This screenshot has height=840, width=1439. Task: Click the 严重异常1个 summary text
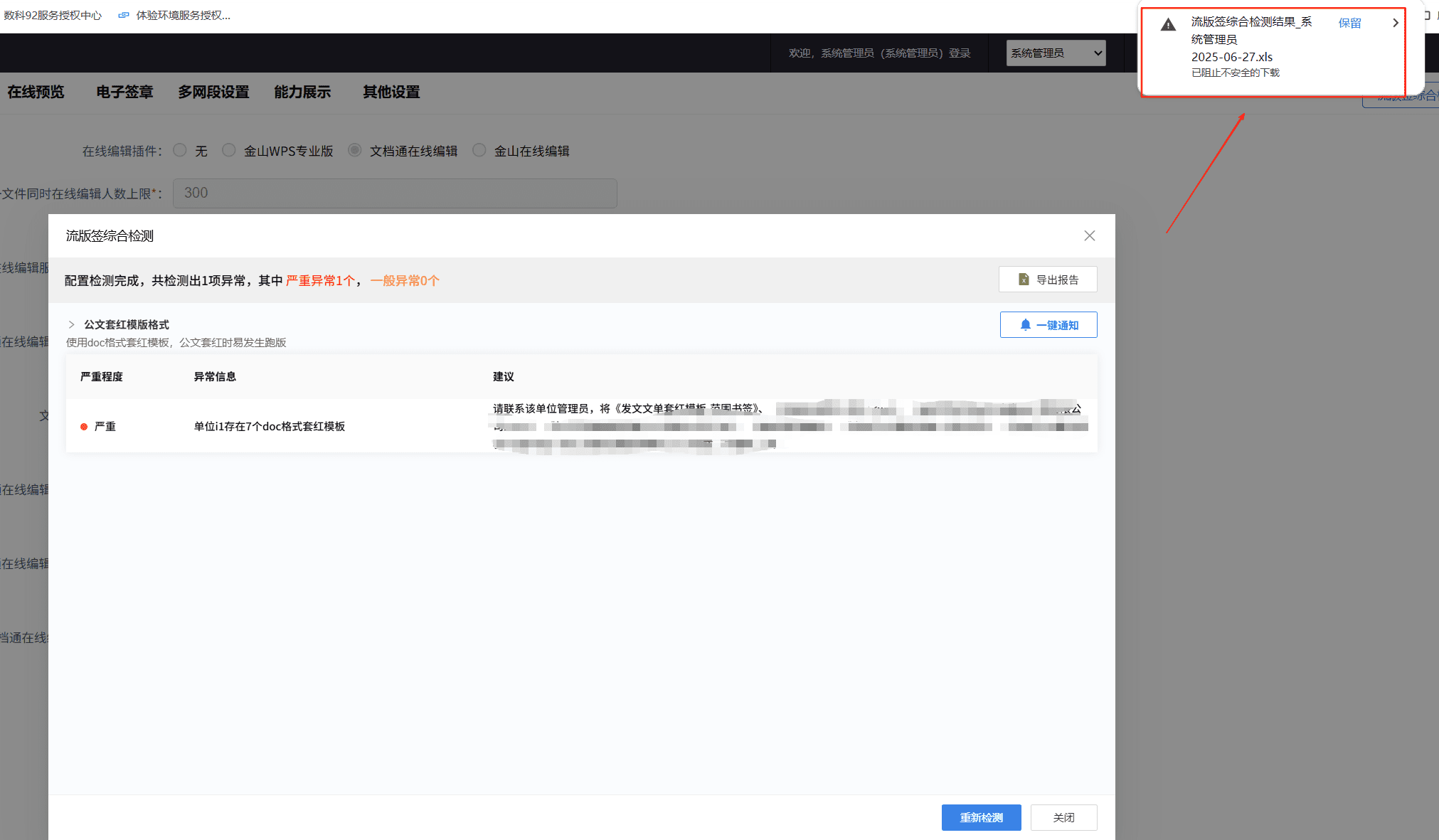click(x=320, y=280)
